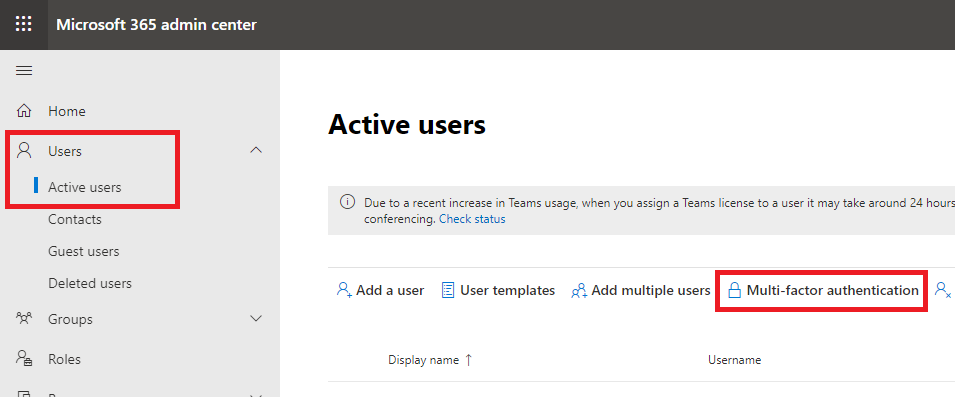The height and width of the screenshot is (397, 955).
Task: Click the Add multiple users icon
Action: click(x=579, y=290)
